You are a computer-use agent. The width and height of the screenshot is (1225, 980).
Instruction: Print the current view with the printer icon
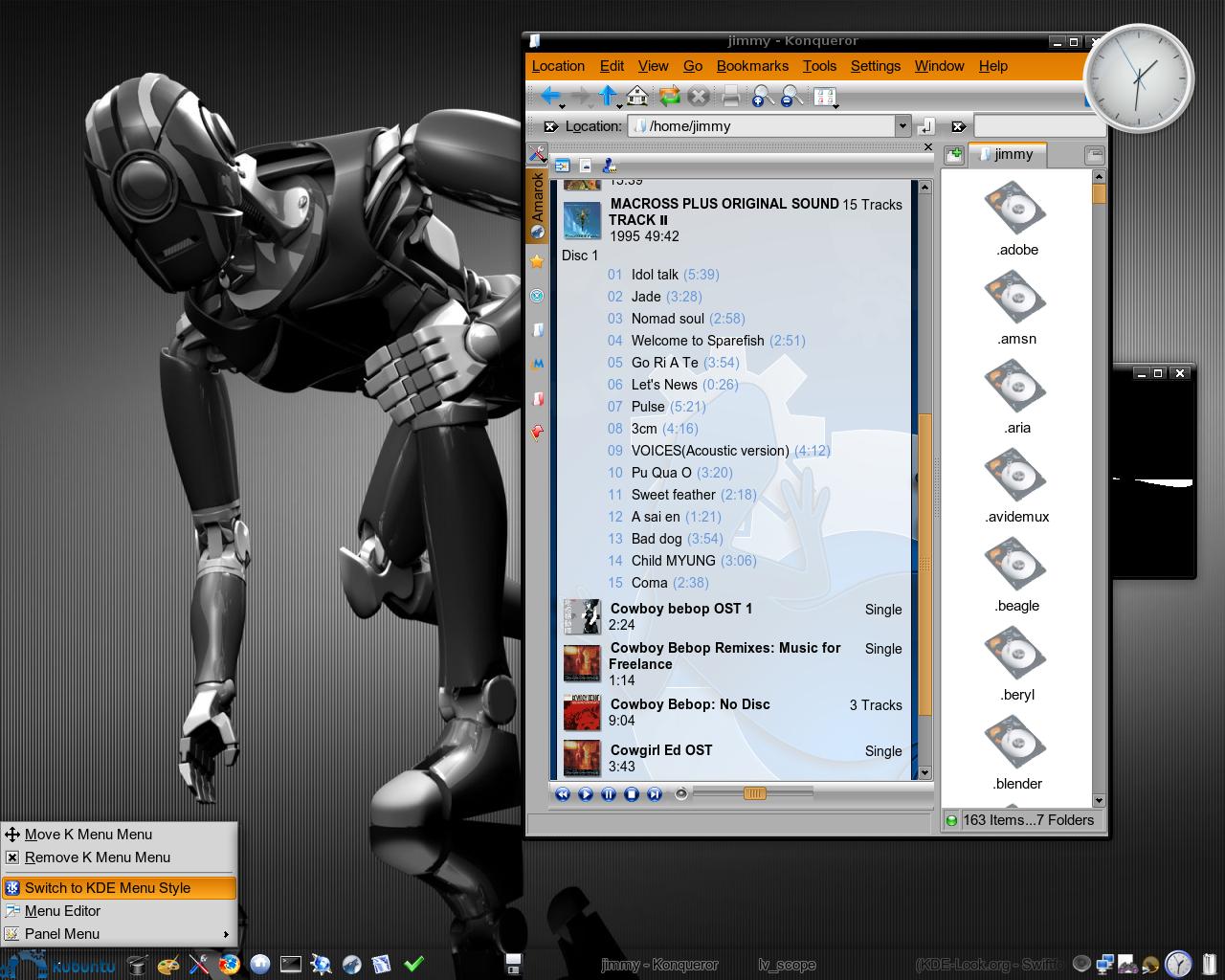pos(730,96)
